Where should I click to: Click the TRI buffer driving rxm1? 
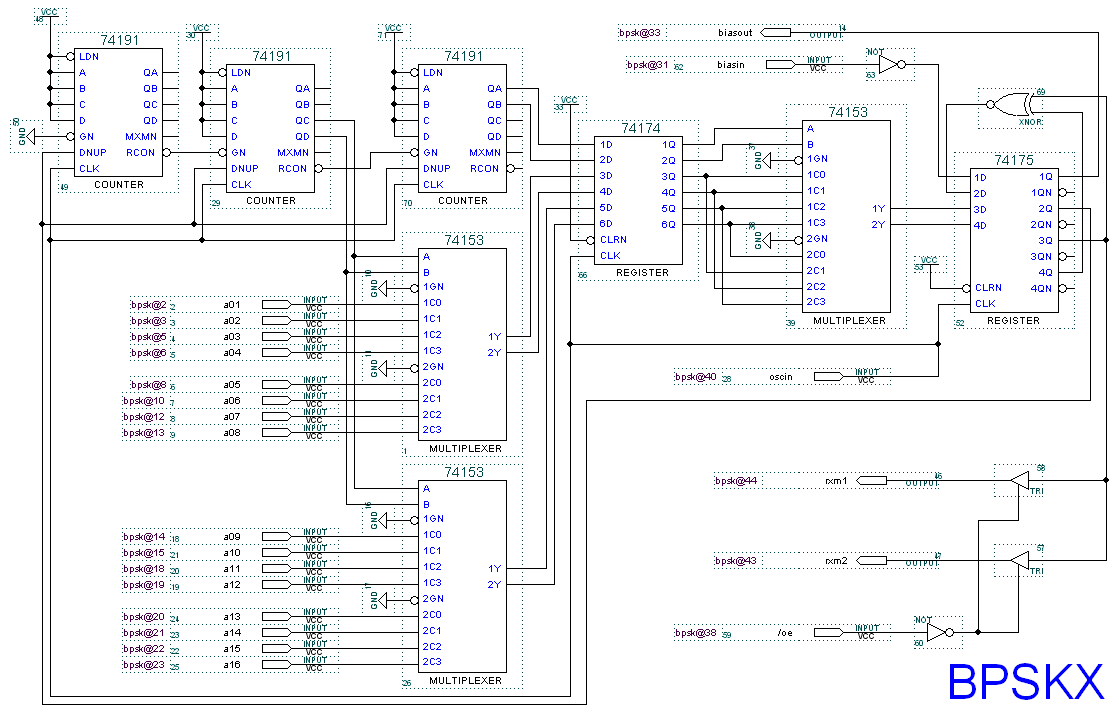pos(1019,480)
